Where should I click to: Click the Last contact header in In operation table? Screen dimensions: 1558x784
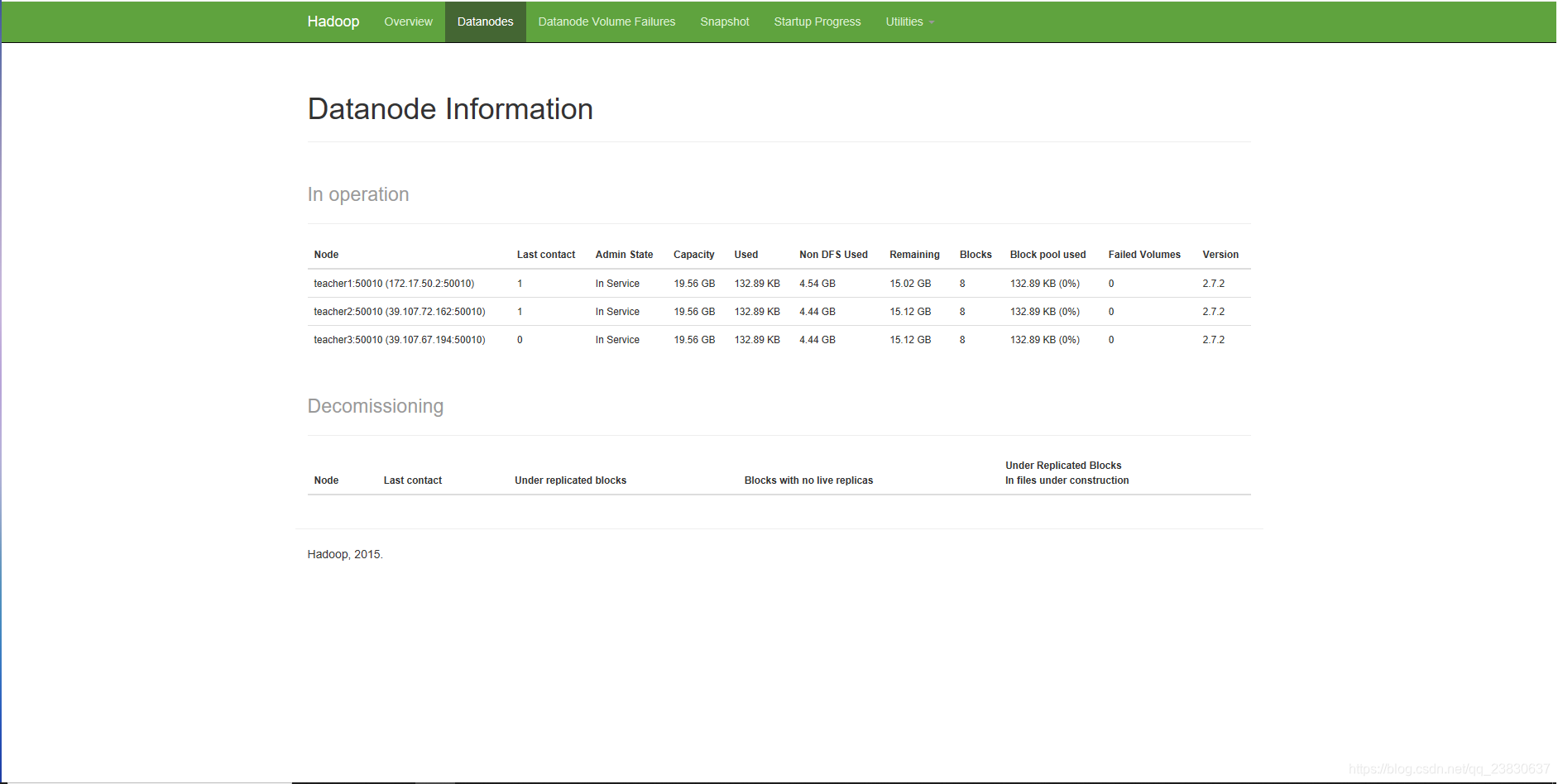pos(545,255)
